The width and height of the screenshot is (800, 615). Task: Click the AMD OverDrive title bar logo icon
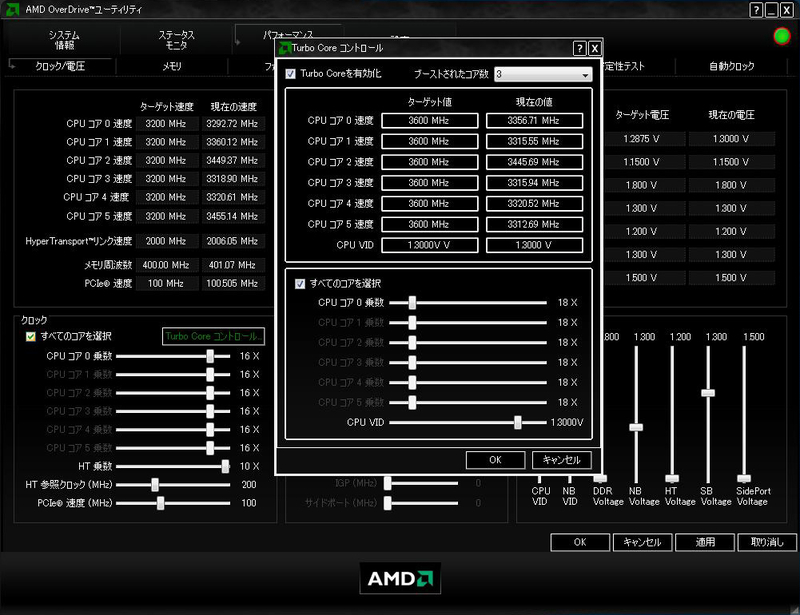(x=12, y=9)
